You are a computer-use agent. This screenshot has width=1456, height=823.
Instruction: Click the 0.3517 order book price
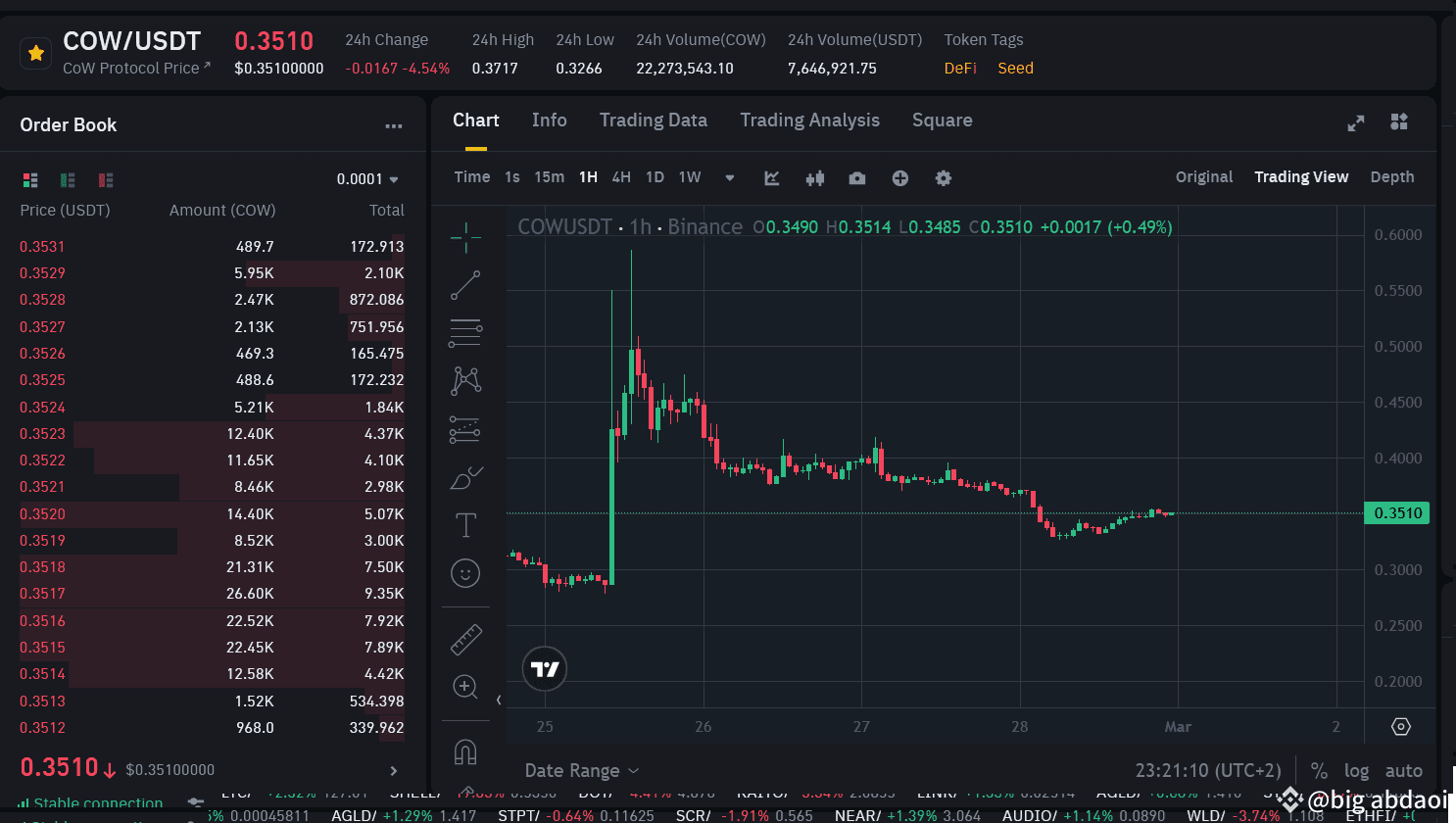tap(43, 594)
